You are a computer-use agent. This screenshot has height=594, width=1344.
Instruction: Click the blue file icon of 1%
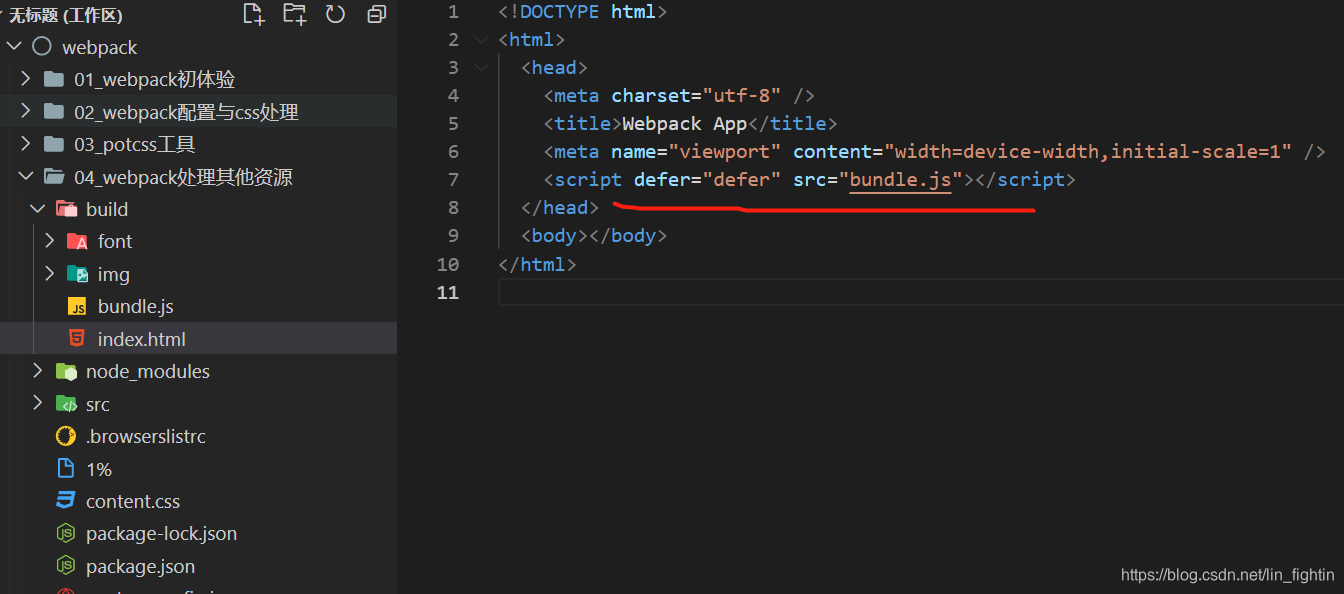pos(66,469)
